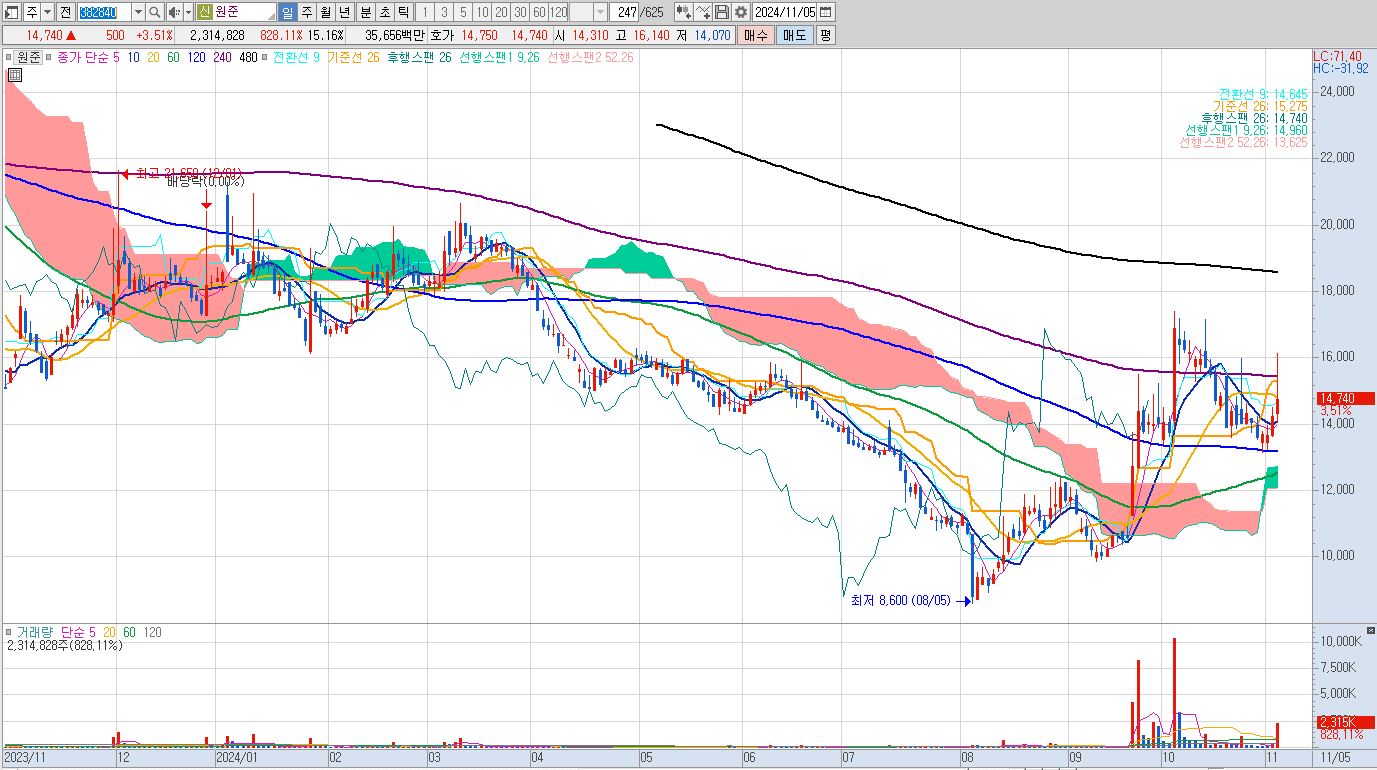The width and height of the screenshot is (1377, 770).
Task: Click the speaker sound icon
Action: (174, 12)
